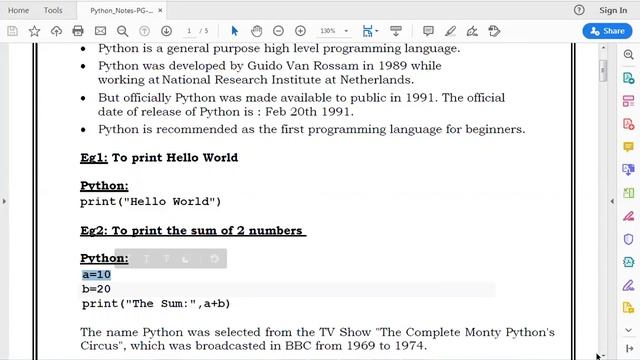Hide the right pane with triangle
Screen dimensions: 640x360
click(x=612, y=201)
